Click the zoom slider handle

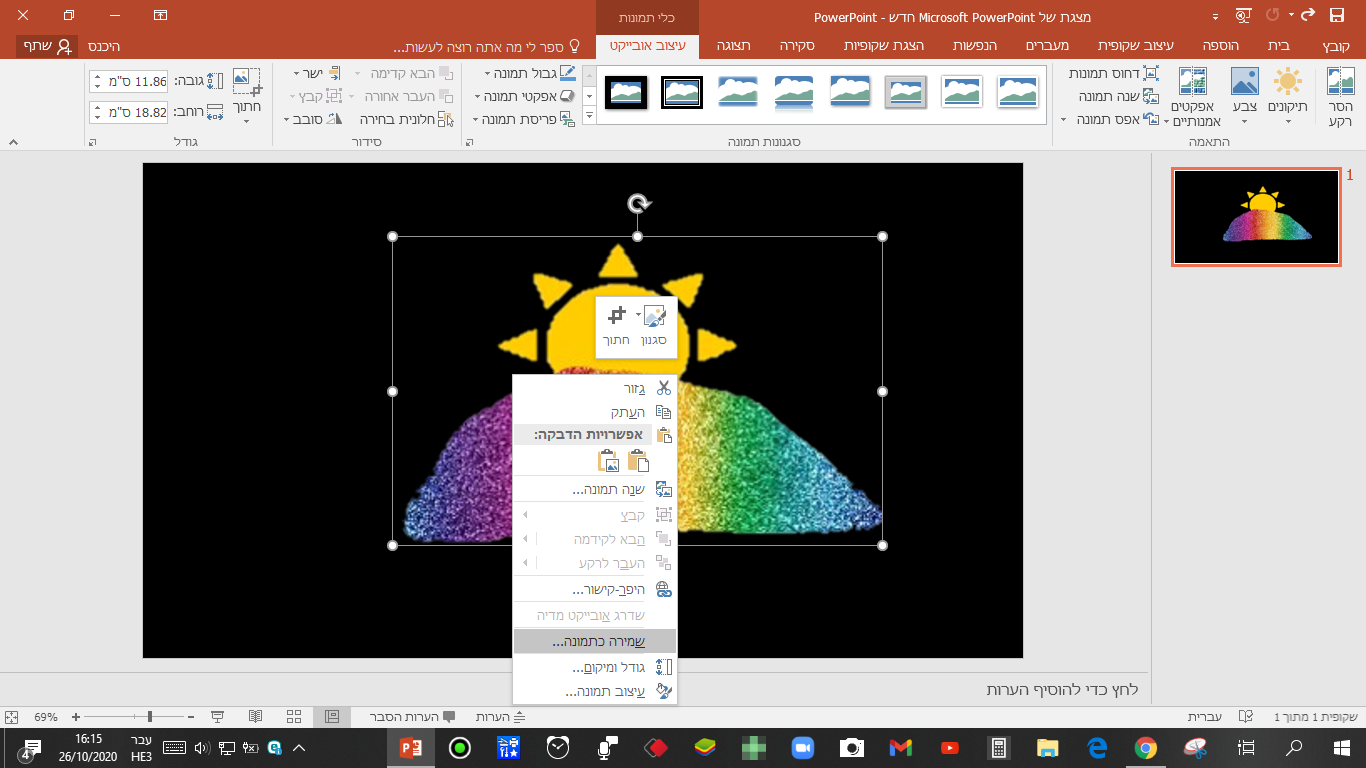click(150, 717)
